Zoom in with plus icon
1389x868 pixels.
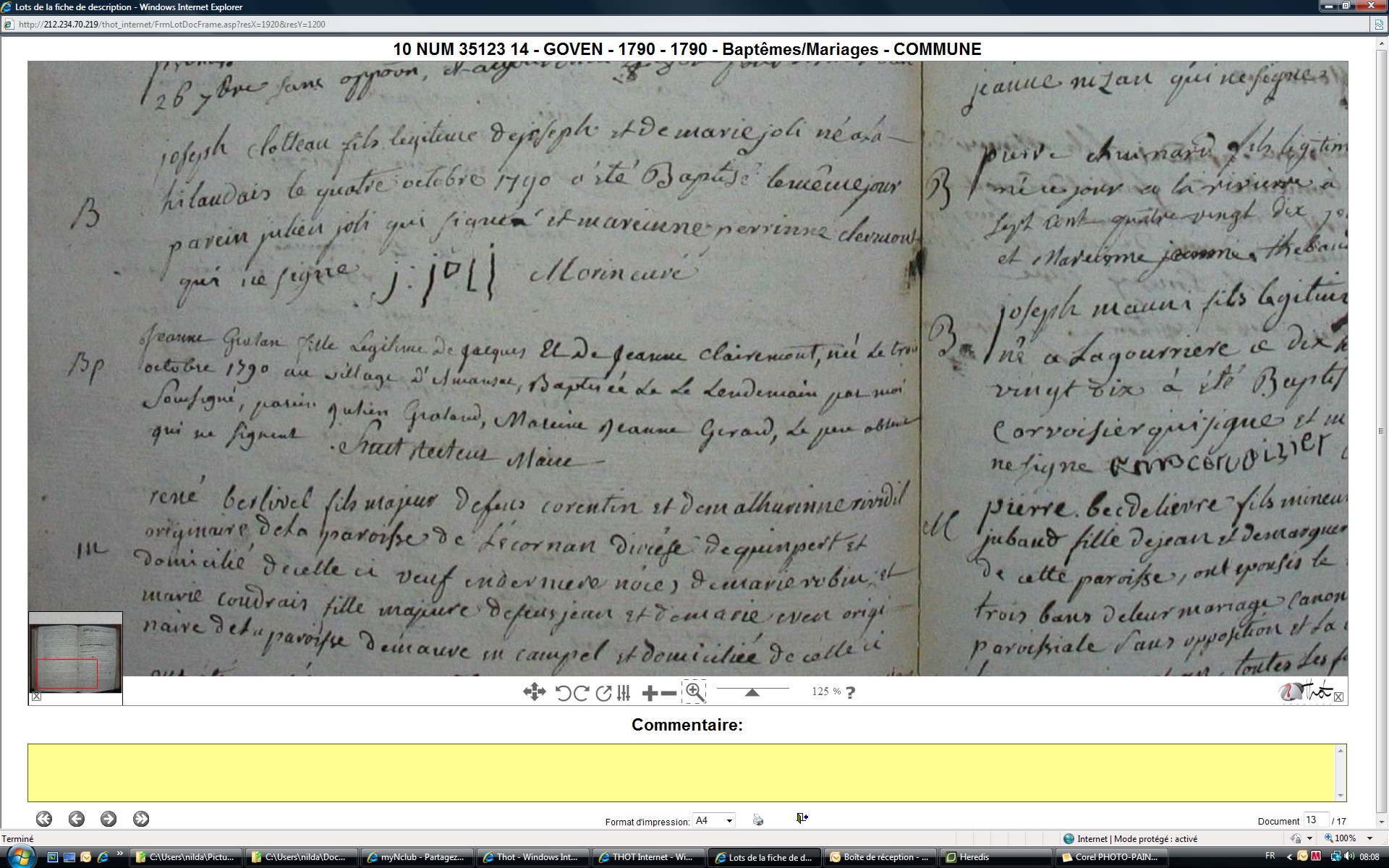pyautogui.click(x=650, y=693)
